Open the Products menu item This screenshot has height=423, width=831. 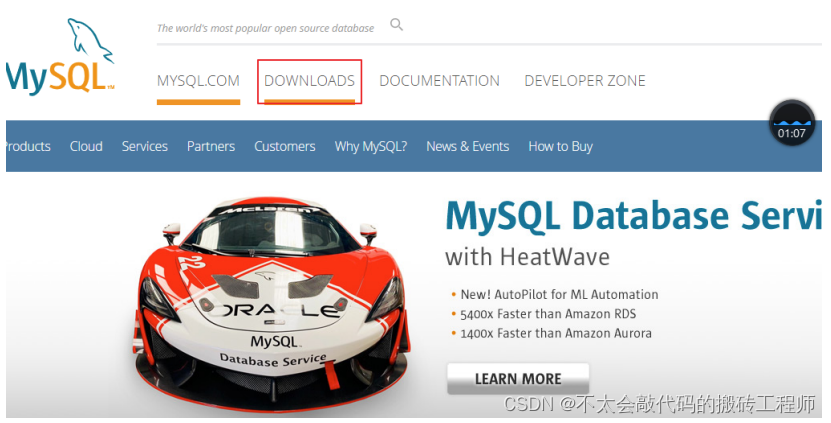click(28, 146)
